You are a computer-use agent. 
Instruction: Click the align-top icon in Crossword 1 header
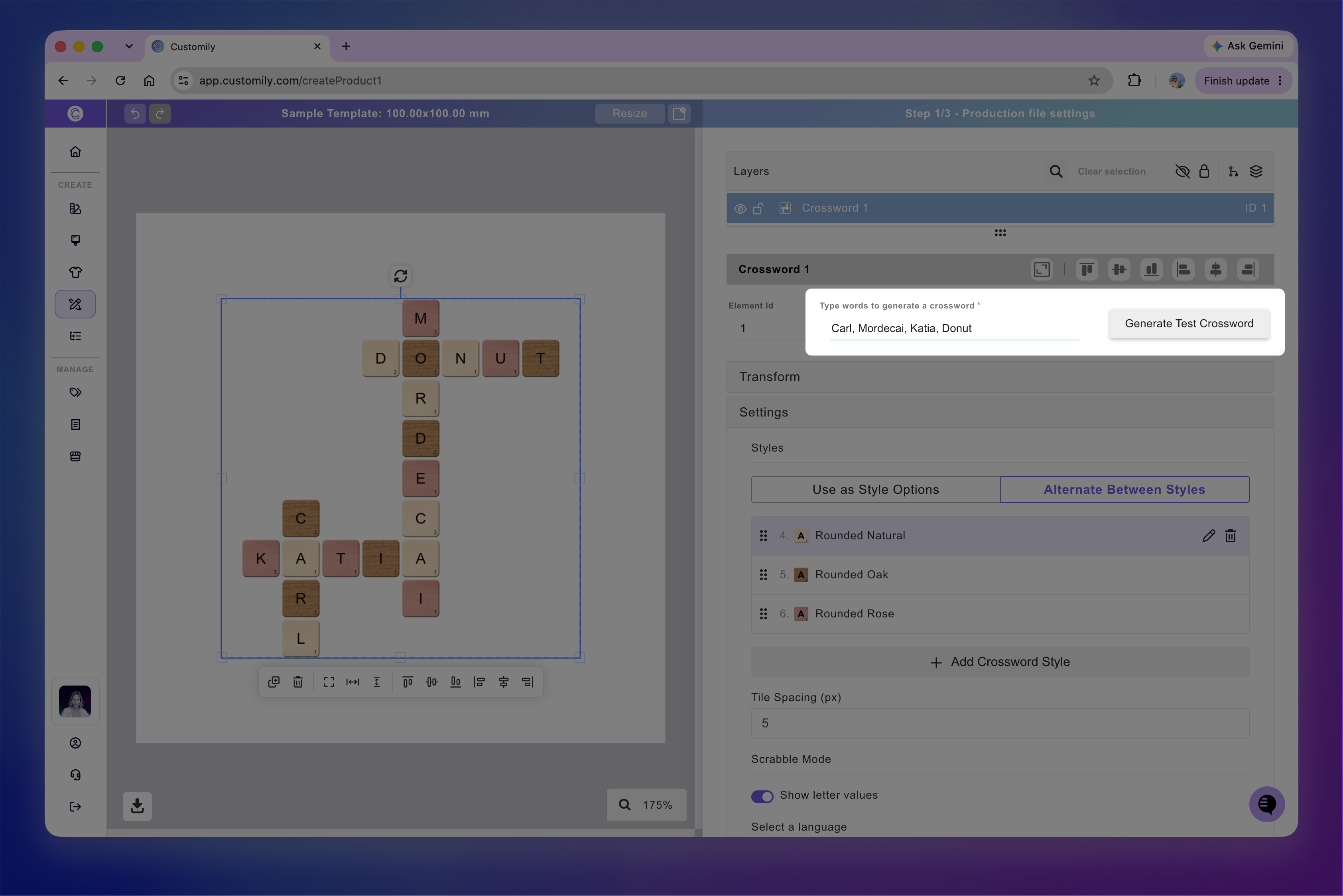tap(1087, 269)
